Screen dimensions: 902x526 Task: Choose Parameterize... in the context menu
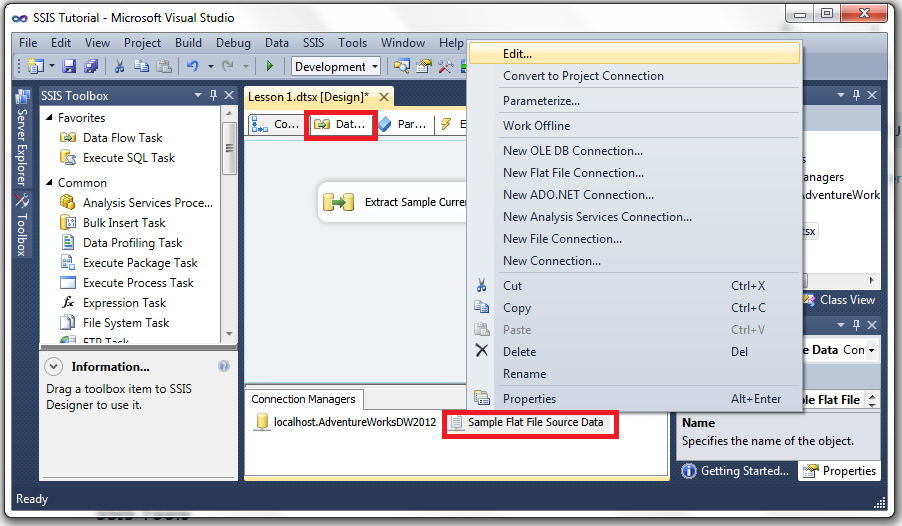pos(634,101)
